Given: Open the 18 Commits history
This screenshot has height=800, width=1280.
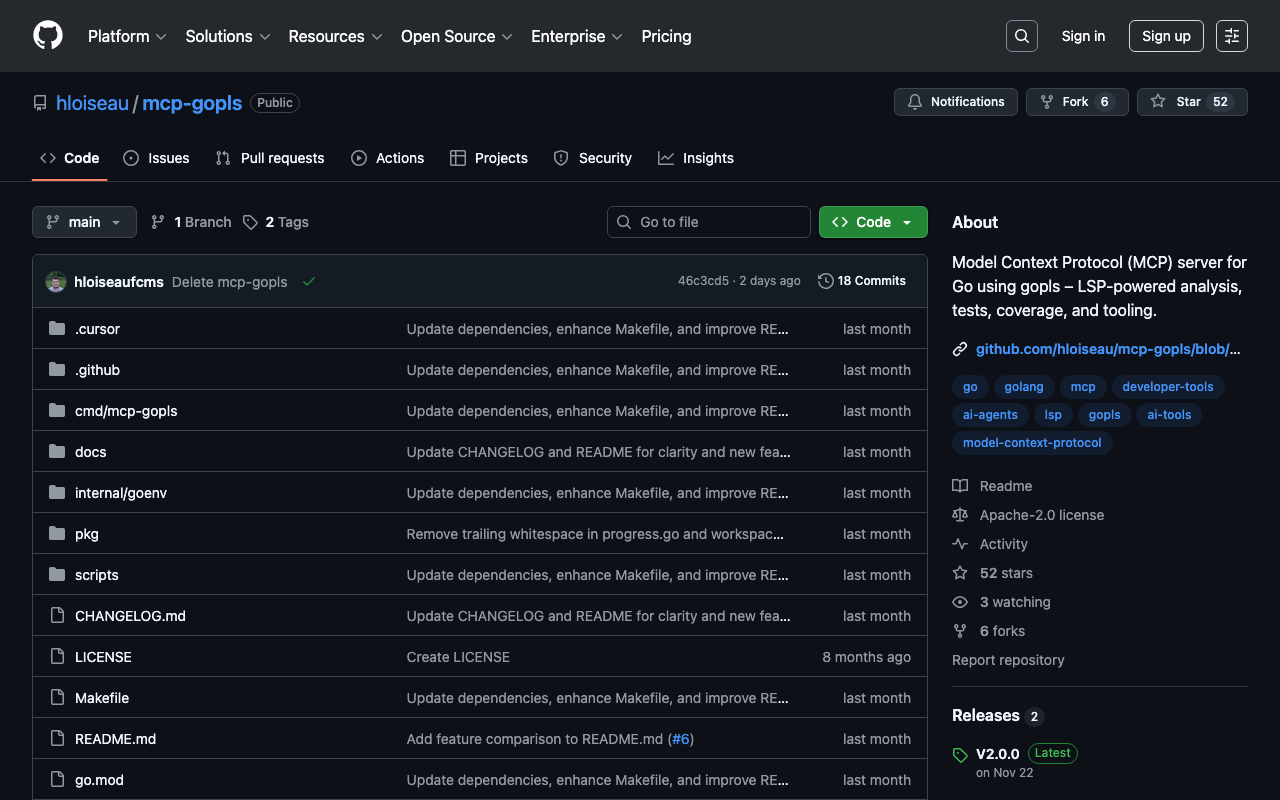Looking at the screenshot, I should click(861, 281).
